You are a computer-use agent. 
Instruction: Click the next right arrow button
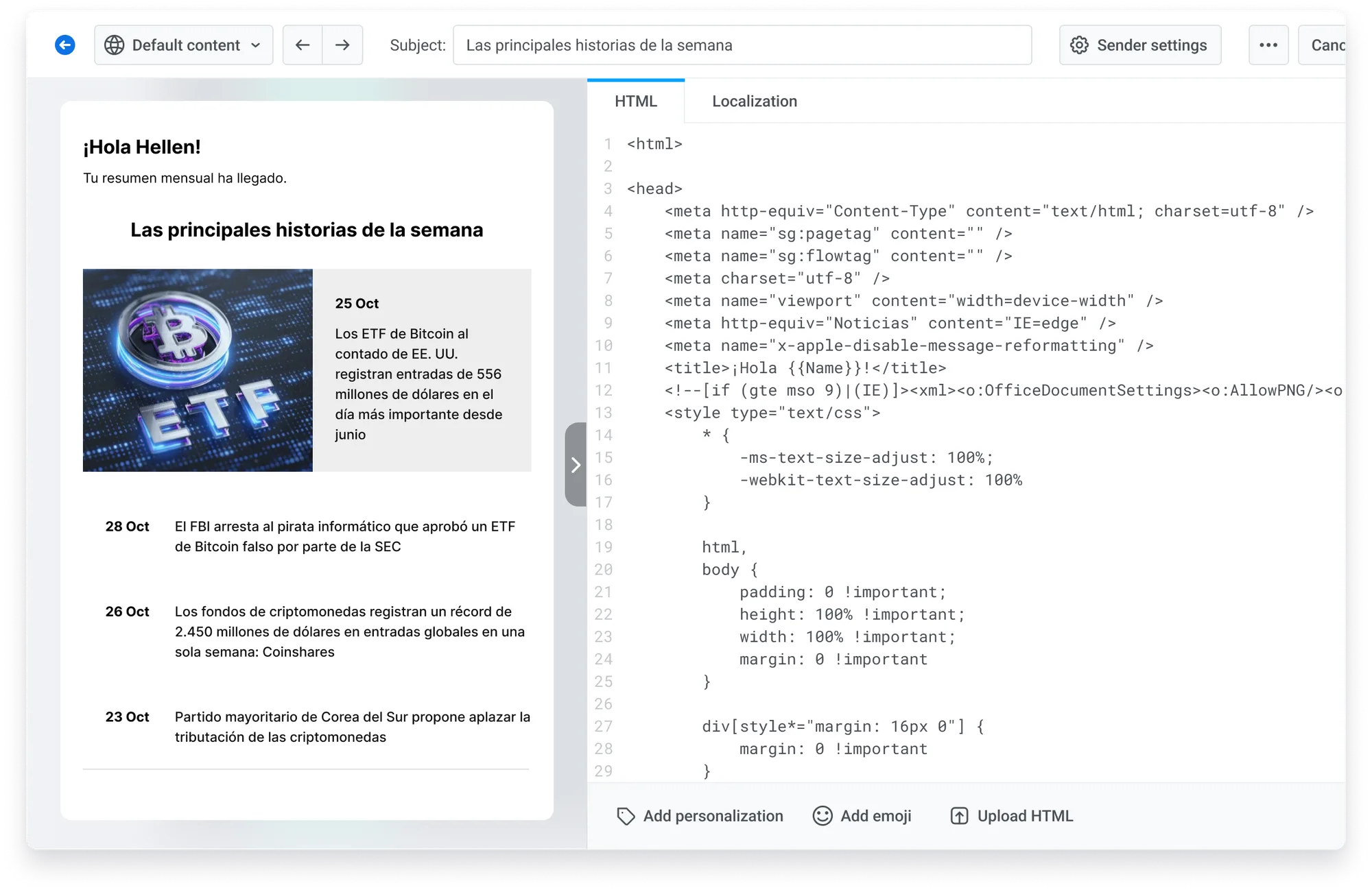point(342,45)
